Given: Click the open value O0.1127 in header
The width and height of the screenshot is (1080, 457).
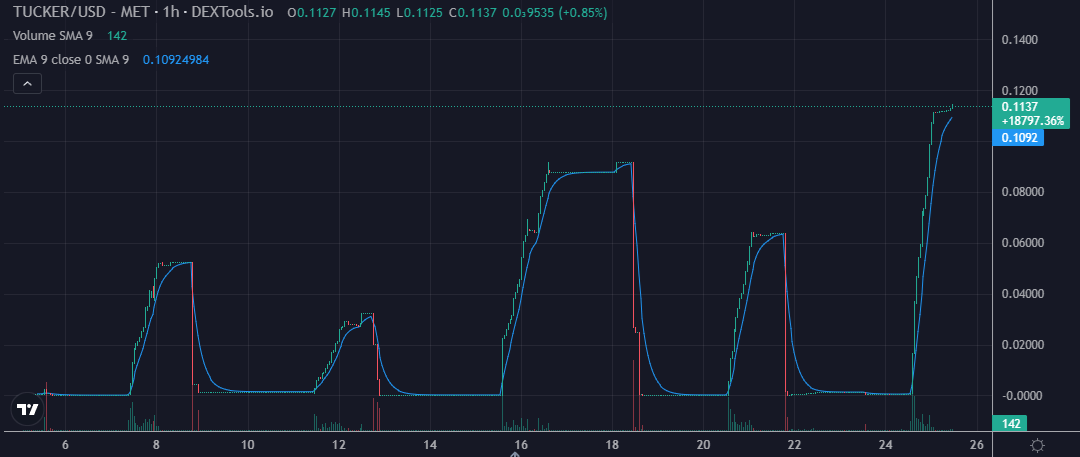Looking at the screenshot, I should (x=312, y=12).
